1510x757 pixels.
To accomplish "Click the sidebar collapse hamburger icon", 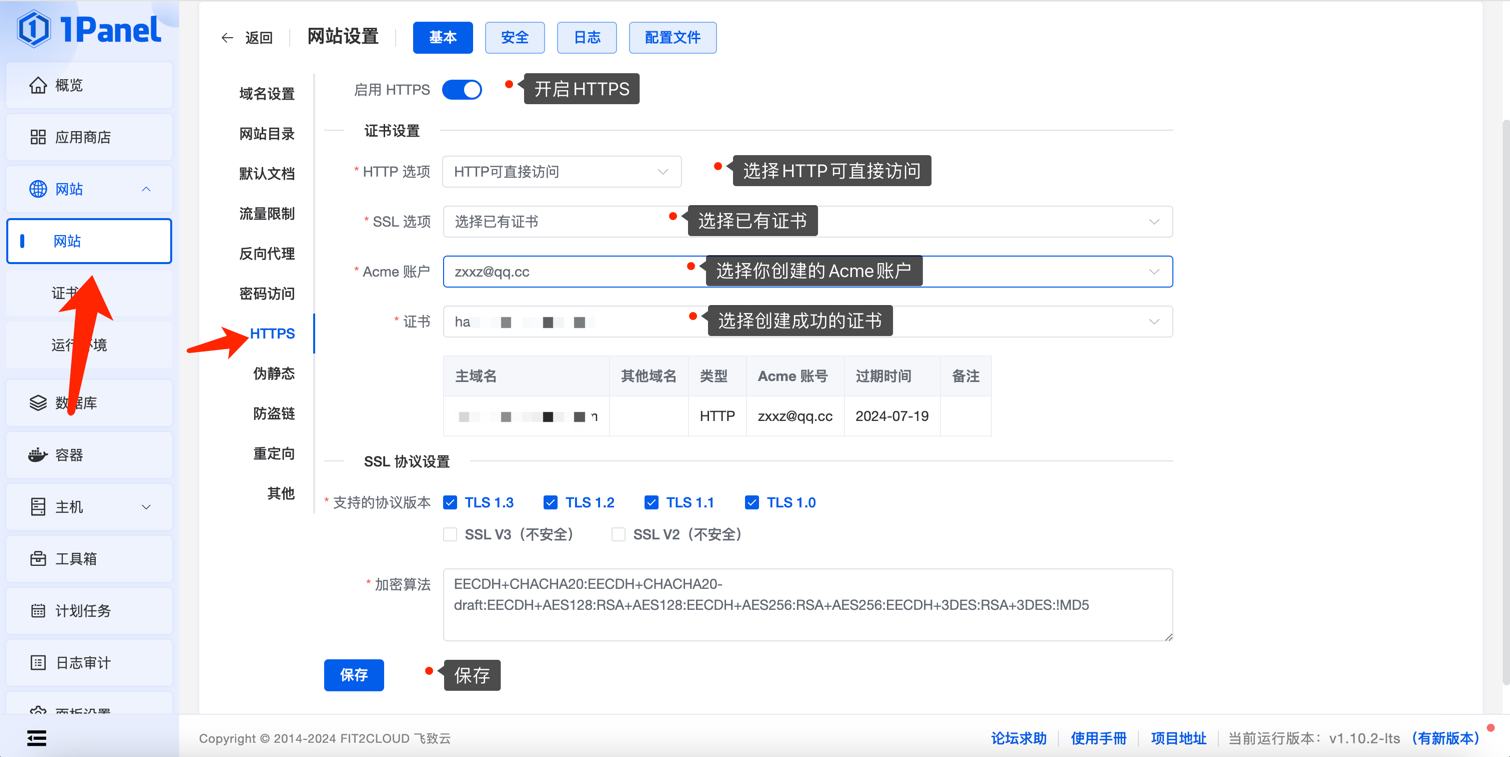I will (x=37, y=738).
